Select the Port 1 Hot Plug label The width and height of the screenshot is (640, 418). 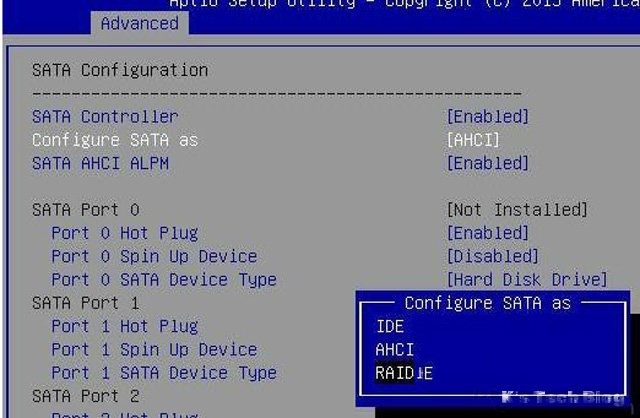click(x=124, y=326)
